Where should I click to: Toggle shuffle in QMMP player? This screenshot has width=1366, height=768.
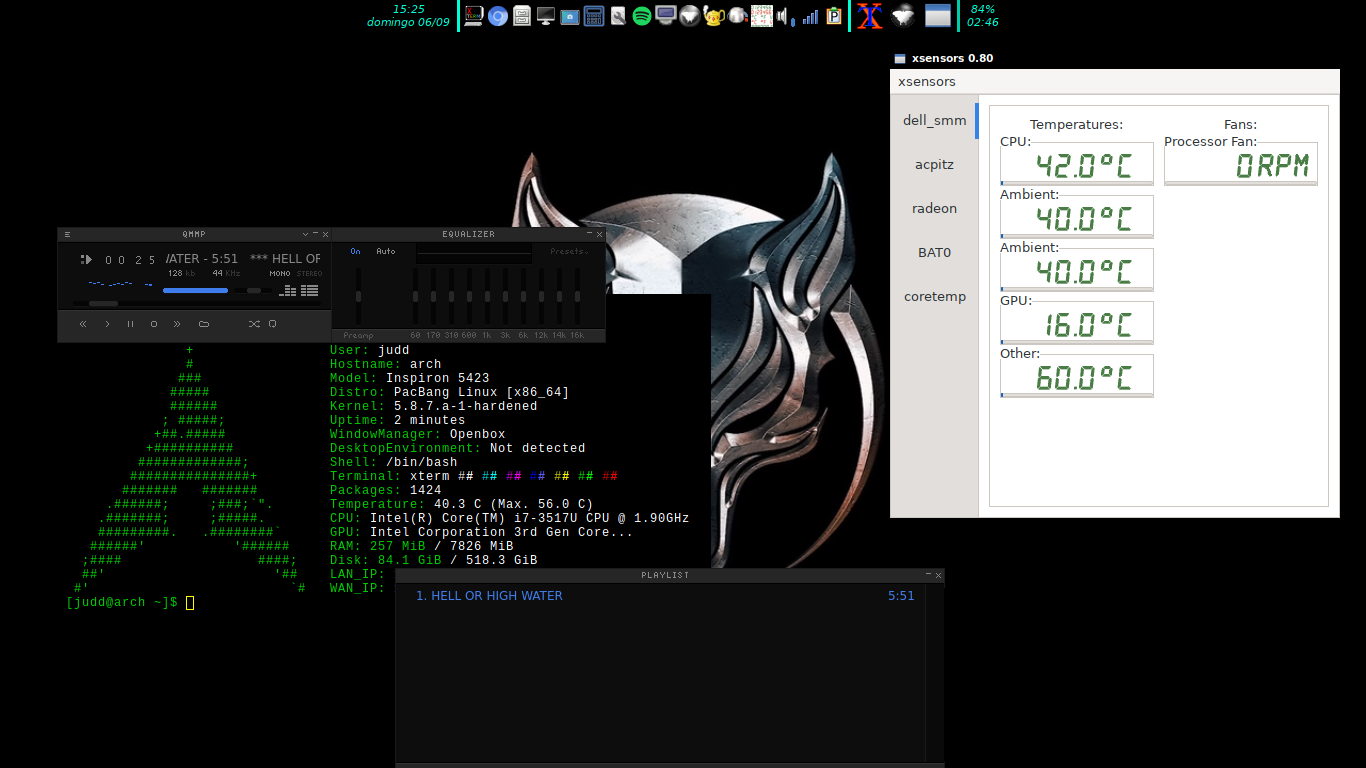click(x=254, y=324)
